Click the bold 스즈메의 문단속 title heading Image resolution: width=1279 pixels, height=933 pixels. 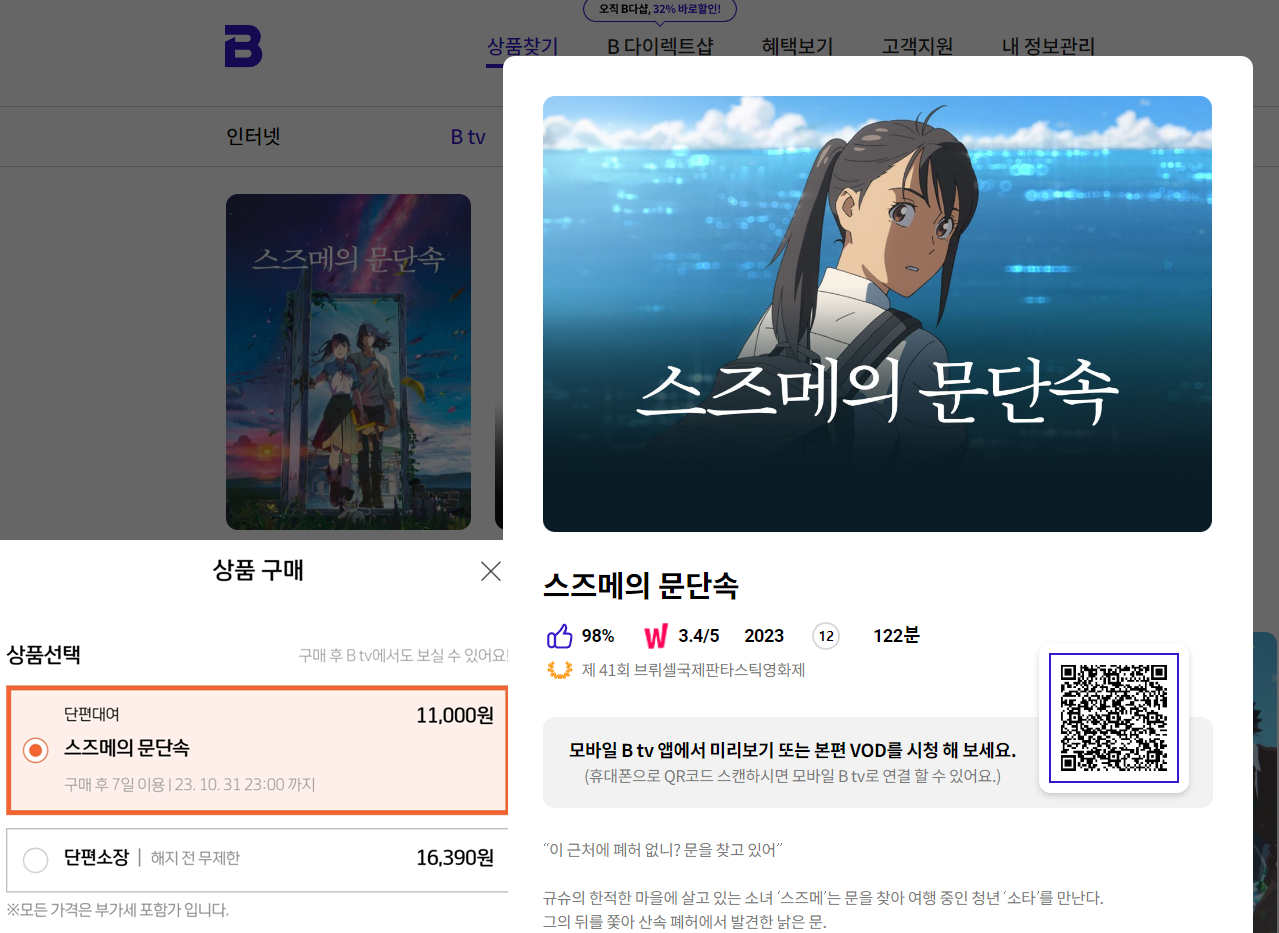click(x=640, y=586)
